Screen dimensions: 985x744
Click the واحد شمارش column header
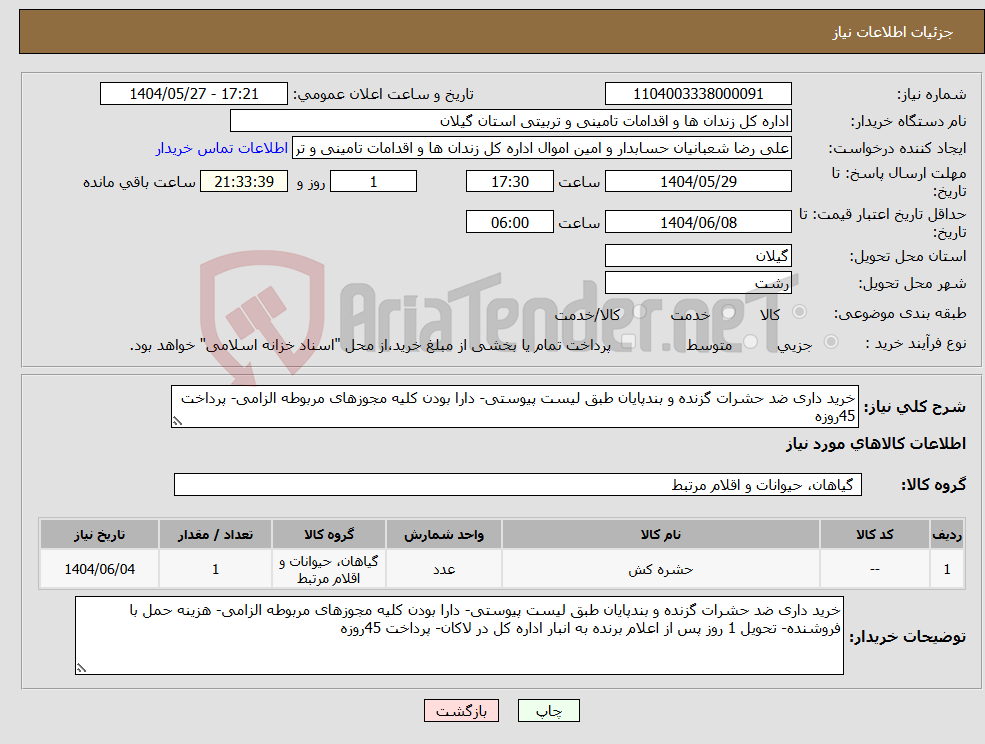click(444, 535)
